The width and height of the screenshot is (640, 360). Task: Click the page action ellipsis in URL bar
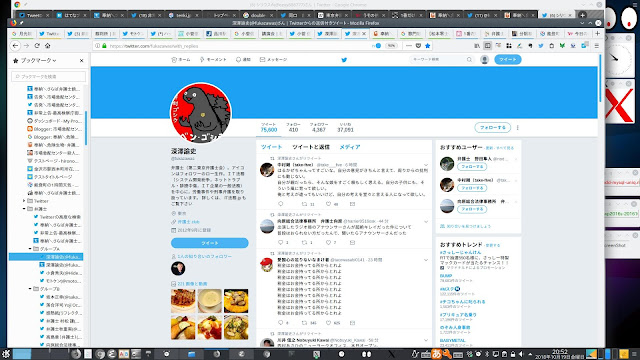(409, 46)
